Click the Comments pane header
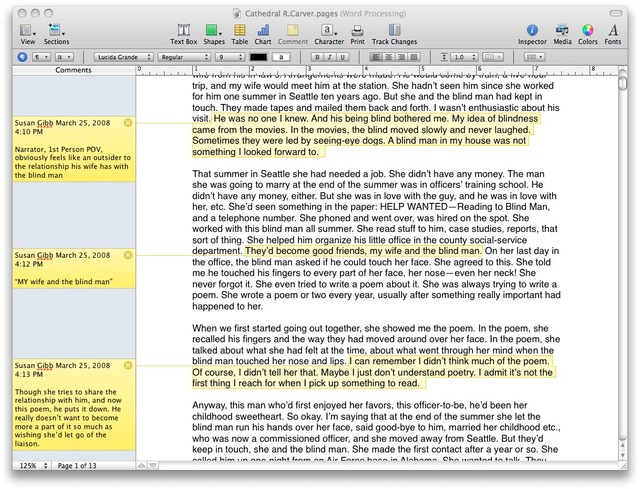640x489 pixels. click(x=73, y=70)
